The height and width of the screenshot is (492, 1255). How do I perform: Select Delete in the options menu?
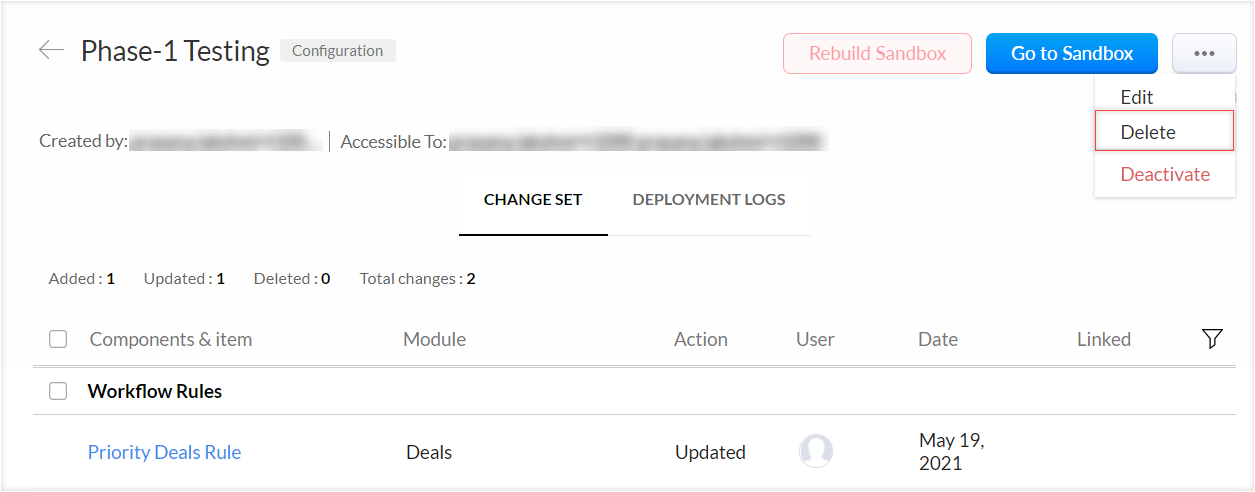click(1148, 132)
